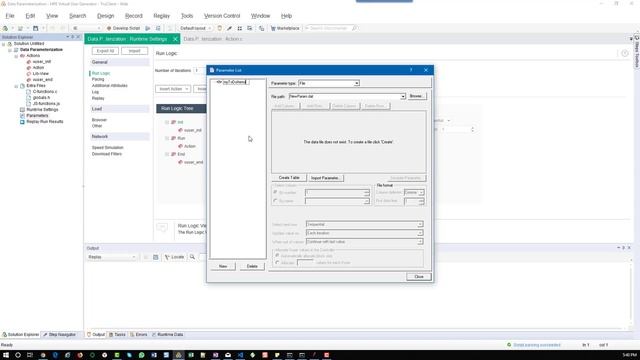This screenshot has height=360, width=640.
Task: Click the Browse button
Action: click(416, 96)
